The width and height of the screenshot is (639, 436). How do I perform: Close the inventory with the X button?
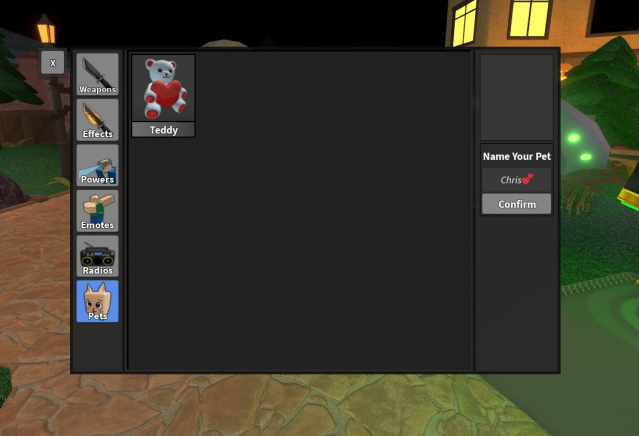[x=53, y=62]
